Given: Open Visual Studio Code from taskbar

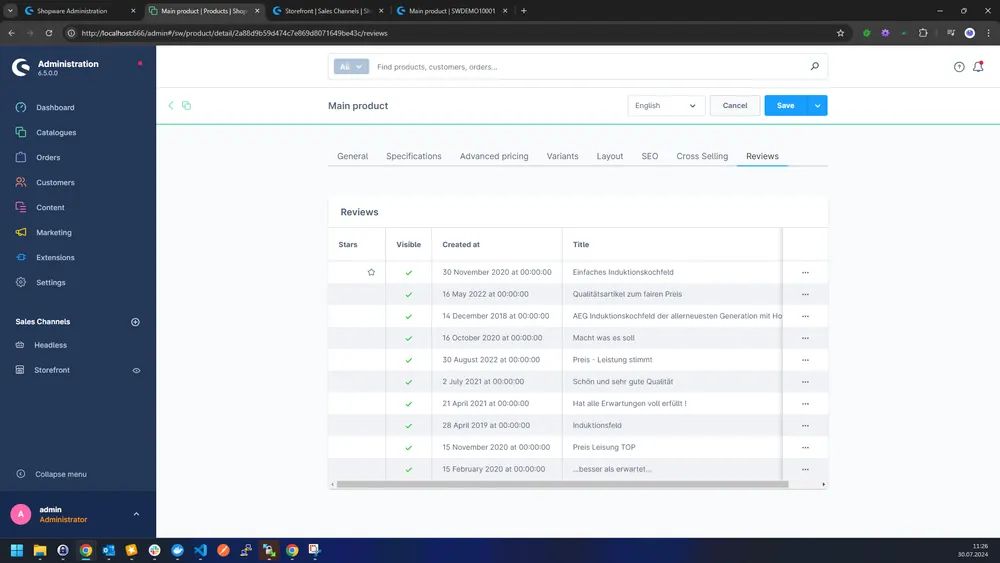Looking at the screenshot, I should tap(200, 550).
